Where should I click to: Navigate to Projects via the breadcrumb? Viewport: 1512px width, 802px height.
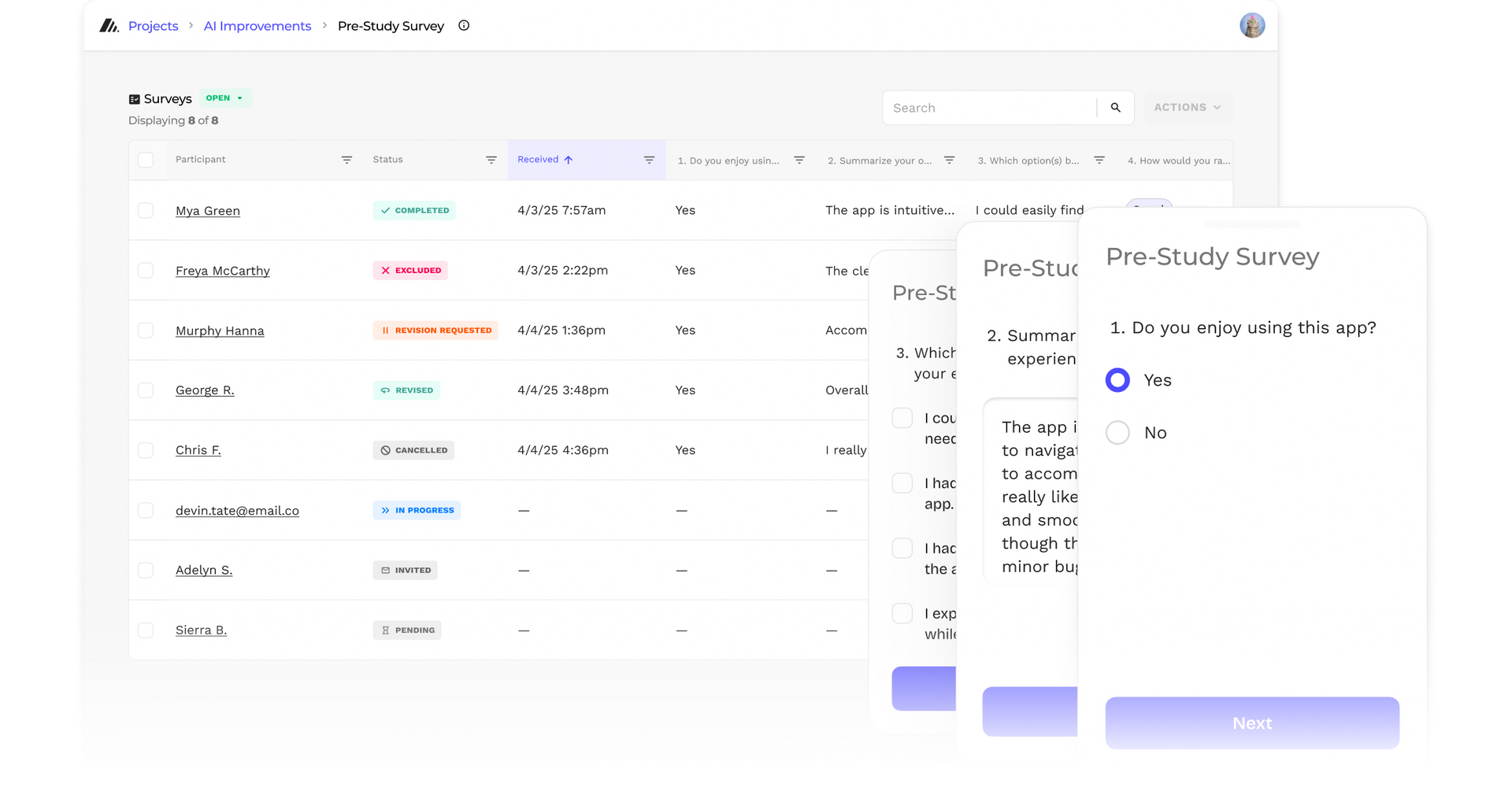[153, 25]
